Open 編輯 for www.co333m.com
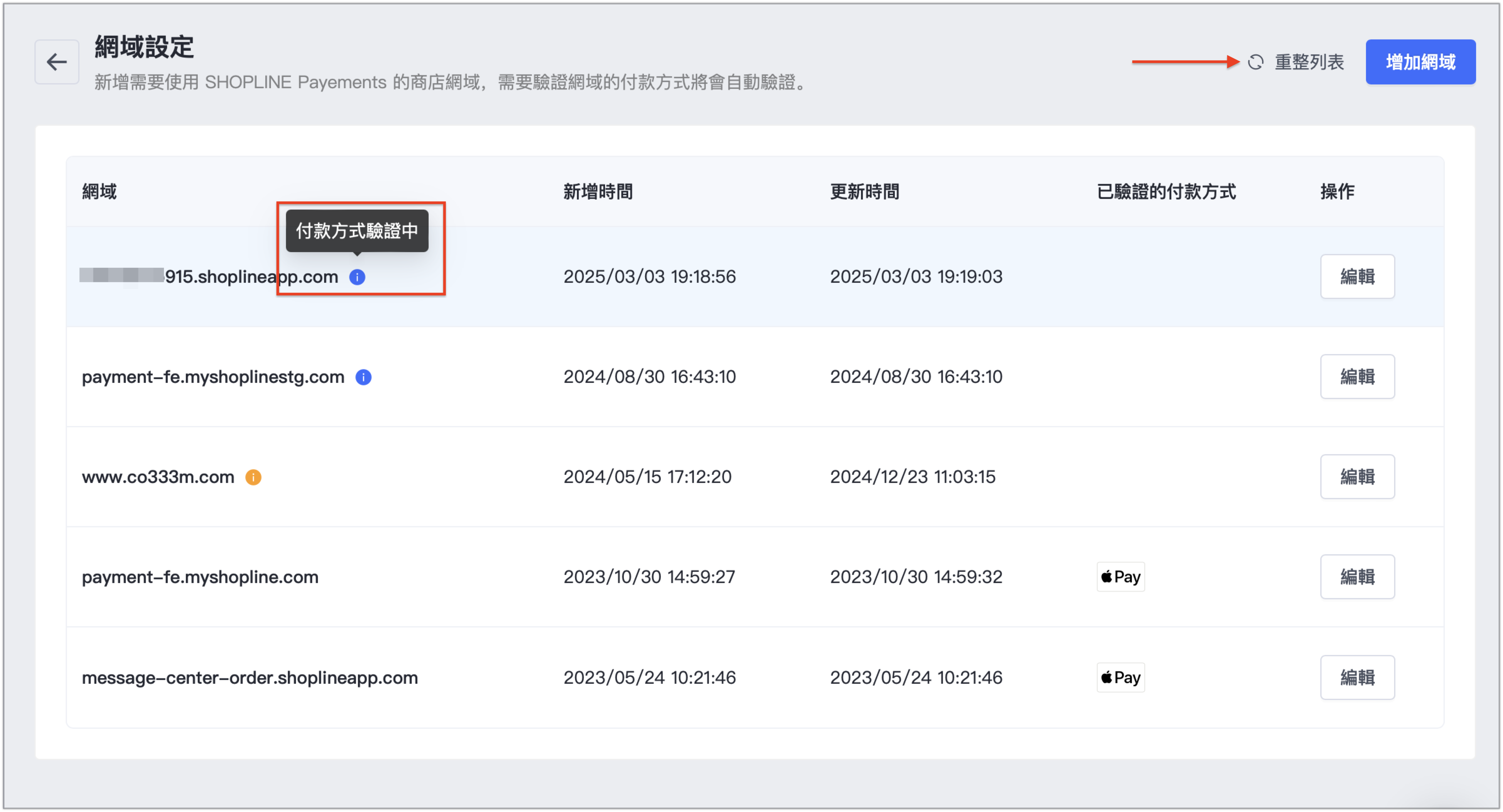The image size is (1503, 812). coord(1357,477)
